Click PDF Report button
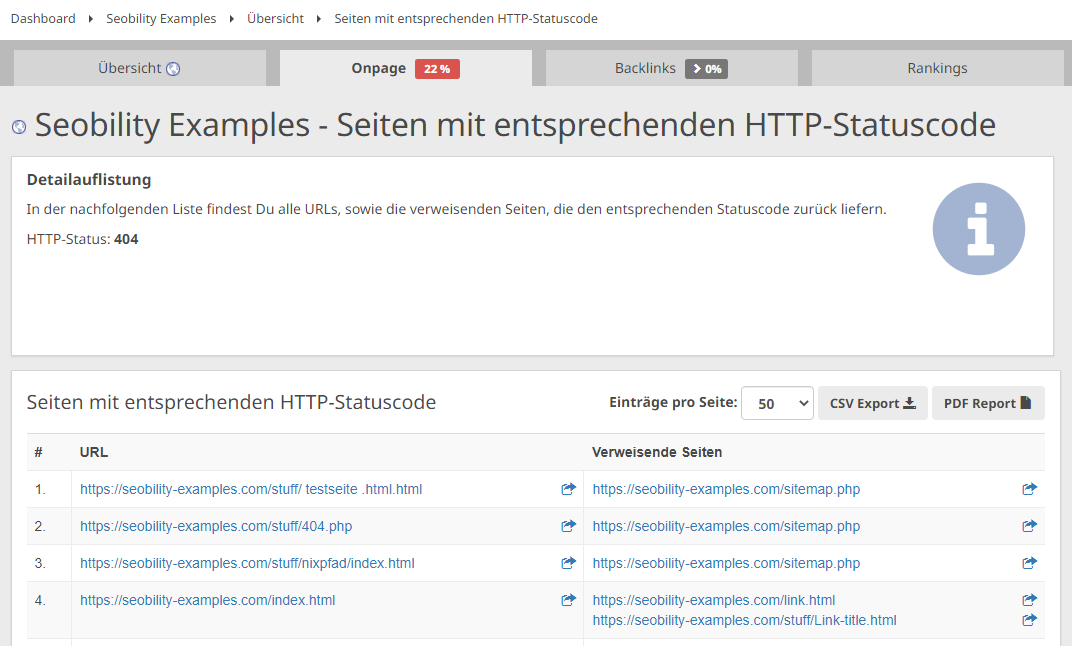 (x=988, y=403)
